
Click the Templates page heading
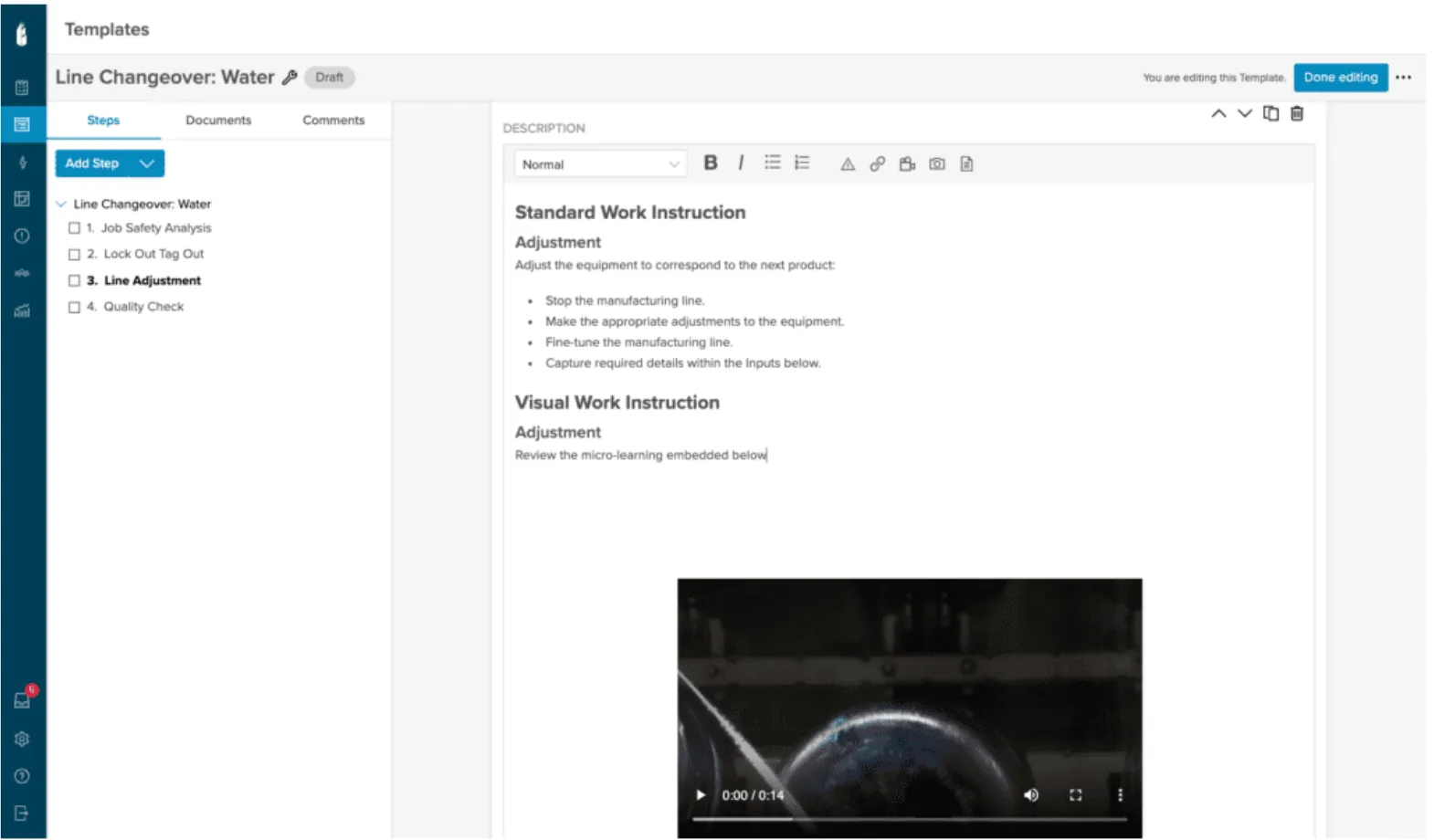click(107, 29)
